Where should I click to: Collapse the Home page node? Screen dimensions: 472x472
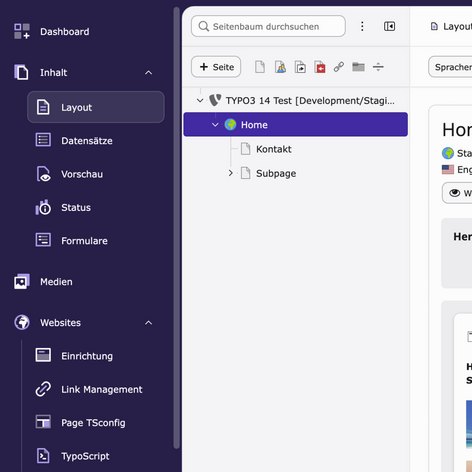coord(215,125)
